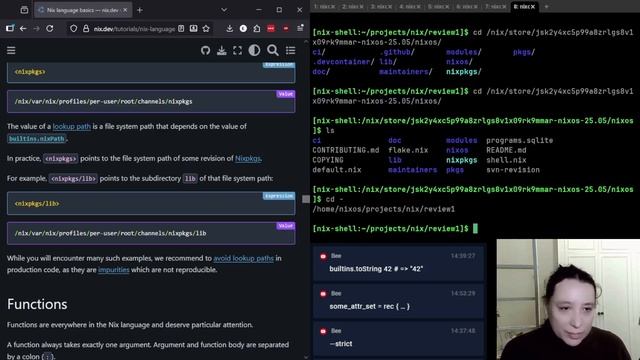Toggle the light/dark theme icon
The width and height of the screenshot is (640, 360).
click(x=254, y=50)
